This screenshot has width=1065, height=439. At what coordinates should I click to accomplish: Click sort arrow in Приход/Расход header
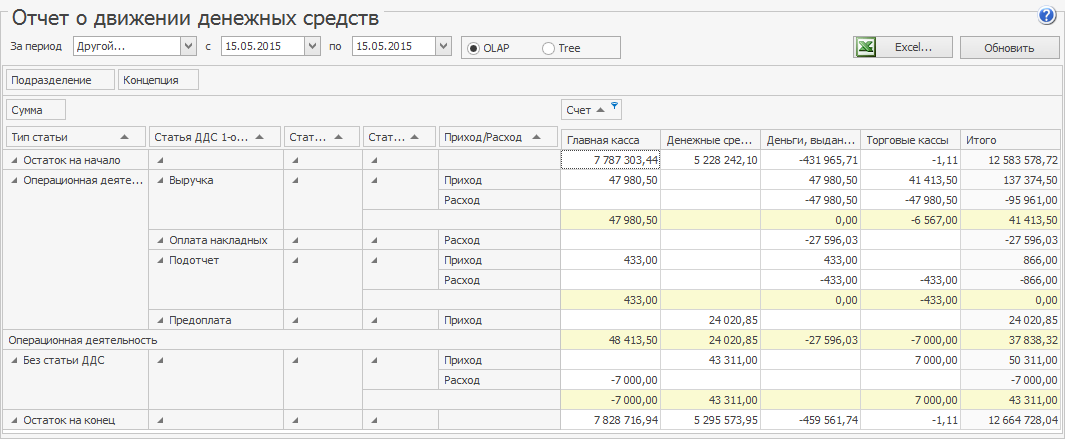click(x=539, y=137)
